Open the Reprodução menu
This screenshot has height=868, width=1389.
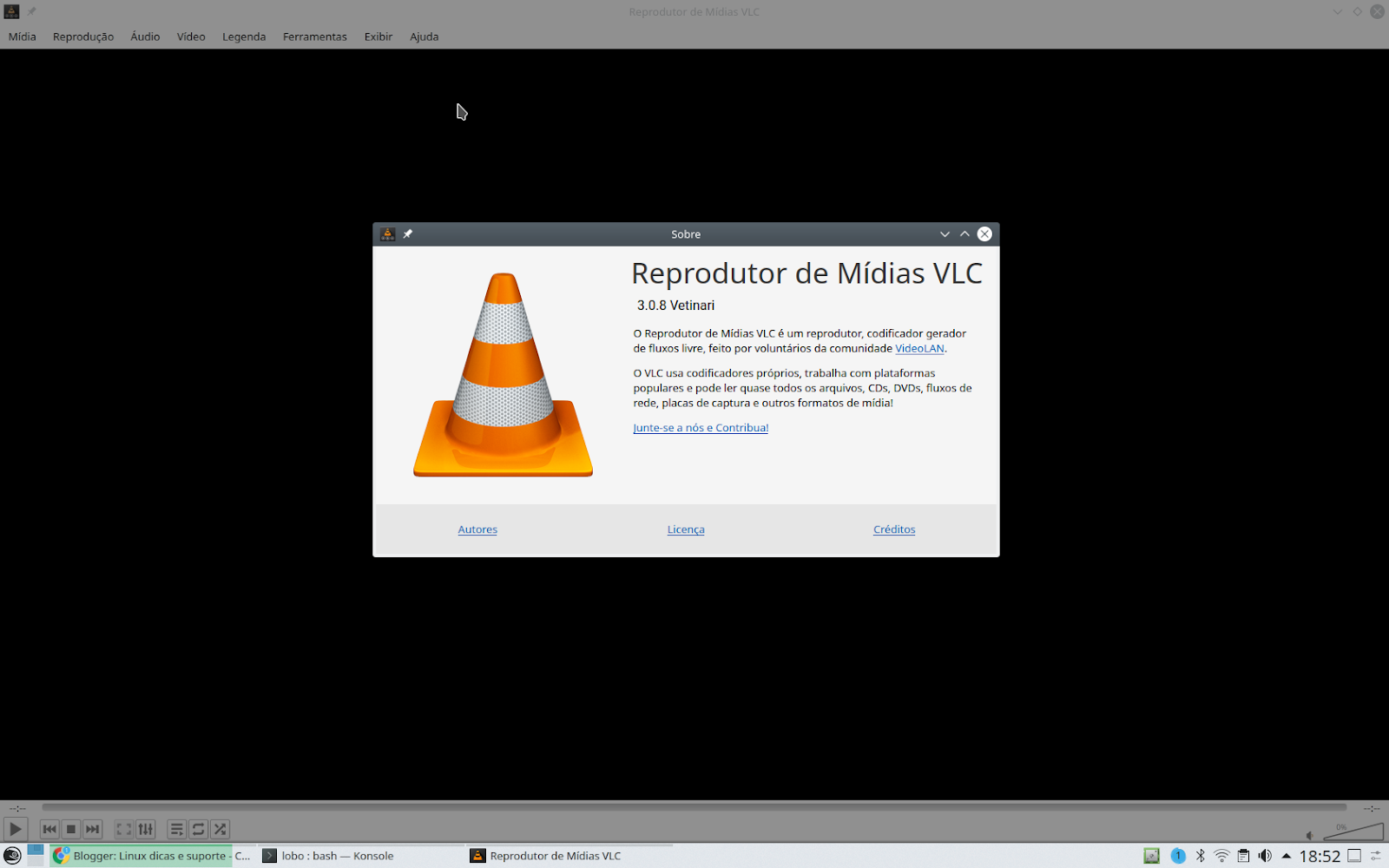83,36
